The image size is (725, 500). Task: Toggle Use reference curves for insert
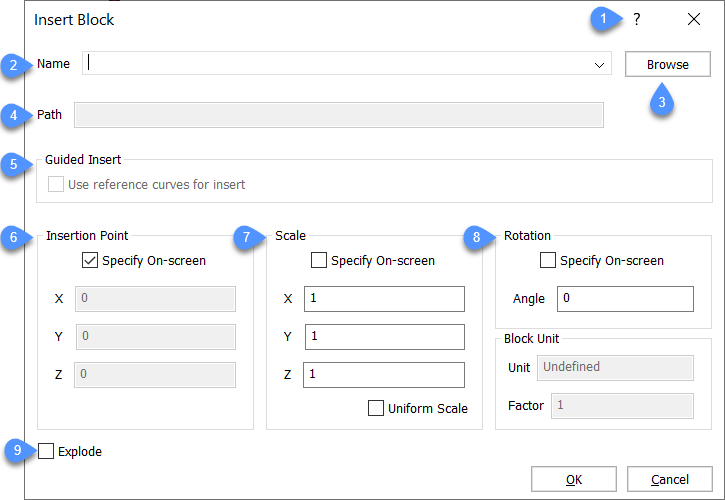[x=56, y=184]
